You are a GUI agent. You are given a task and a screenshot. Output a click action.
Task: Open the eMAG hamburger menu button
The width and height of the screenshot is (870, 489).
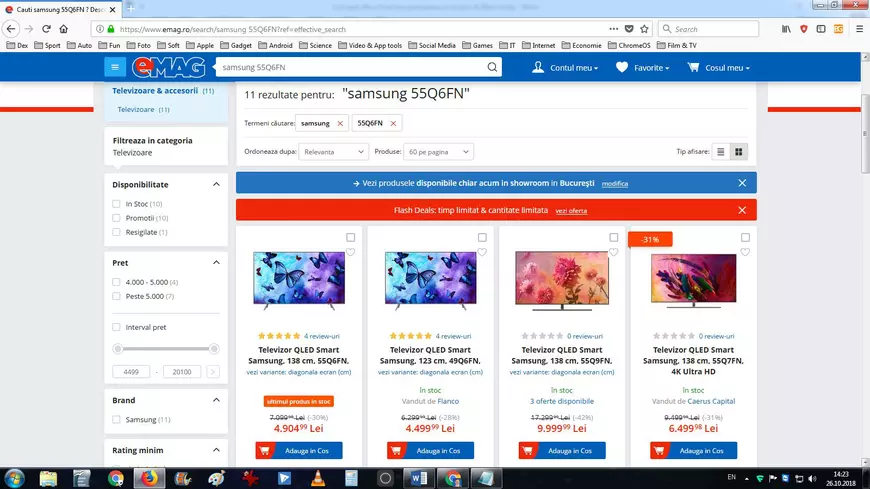click(115, 67)
